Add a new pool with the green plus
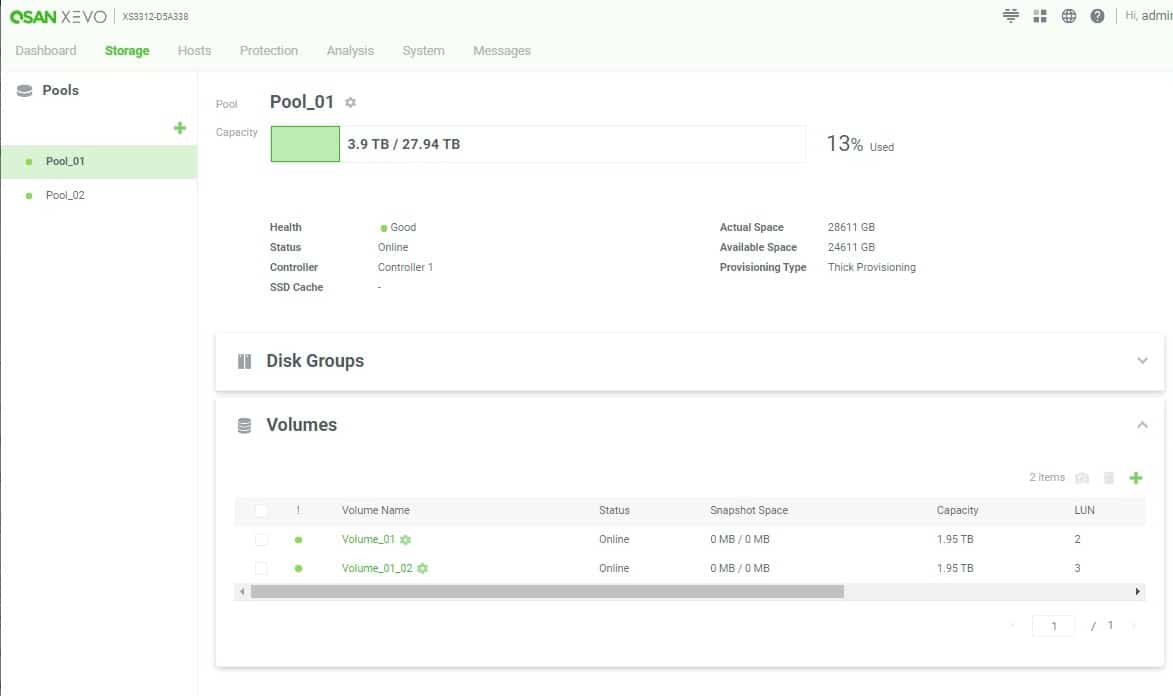 coord(180,128)
